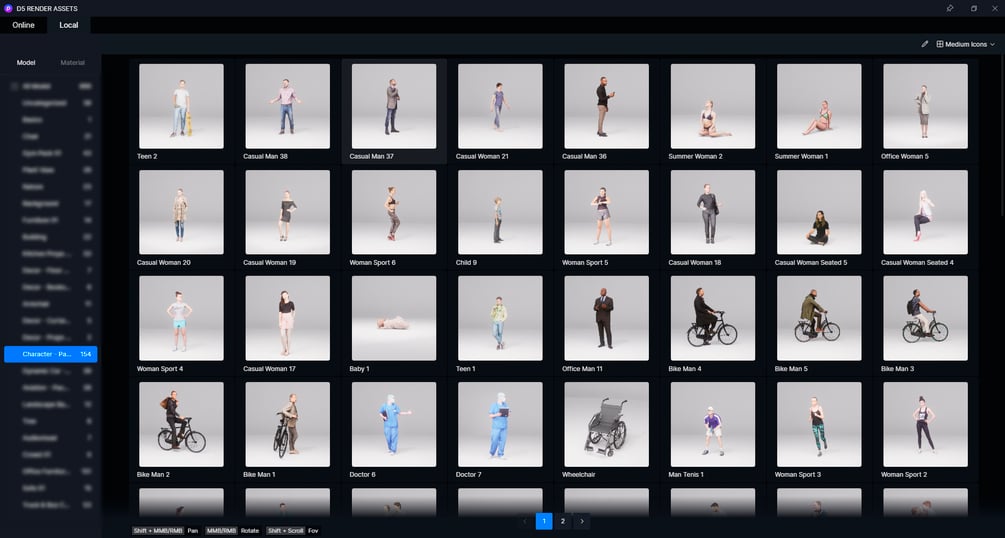The height and width of the screenshot is (538, 1005).
Task: Pick the Office Man 11 thumbnail
Action: point(606,319)
